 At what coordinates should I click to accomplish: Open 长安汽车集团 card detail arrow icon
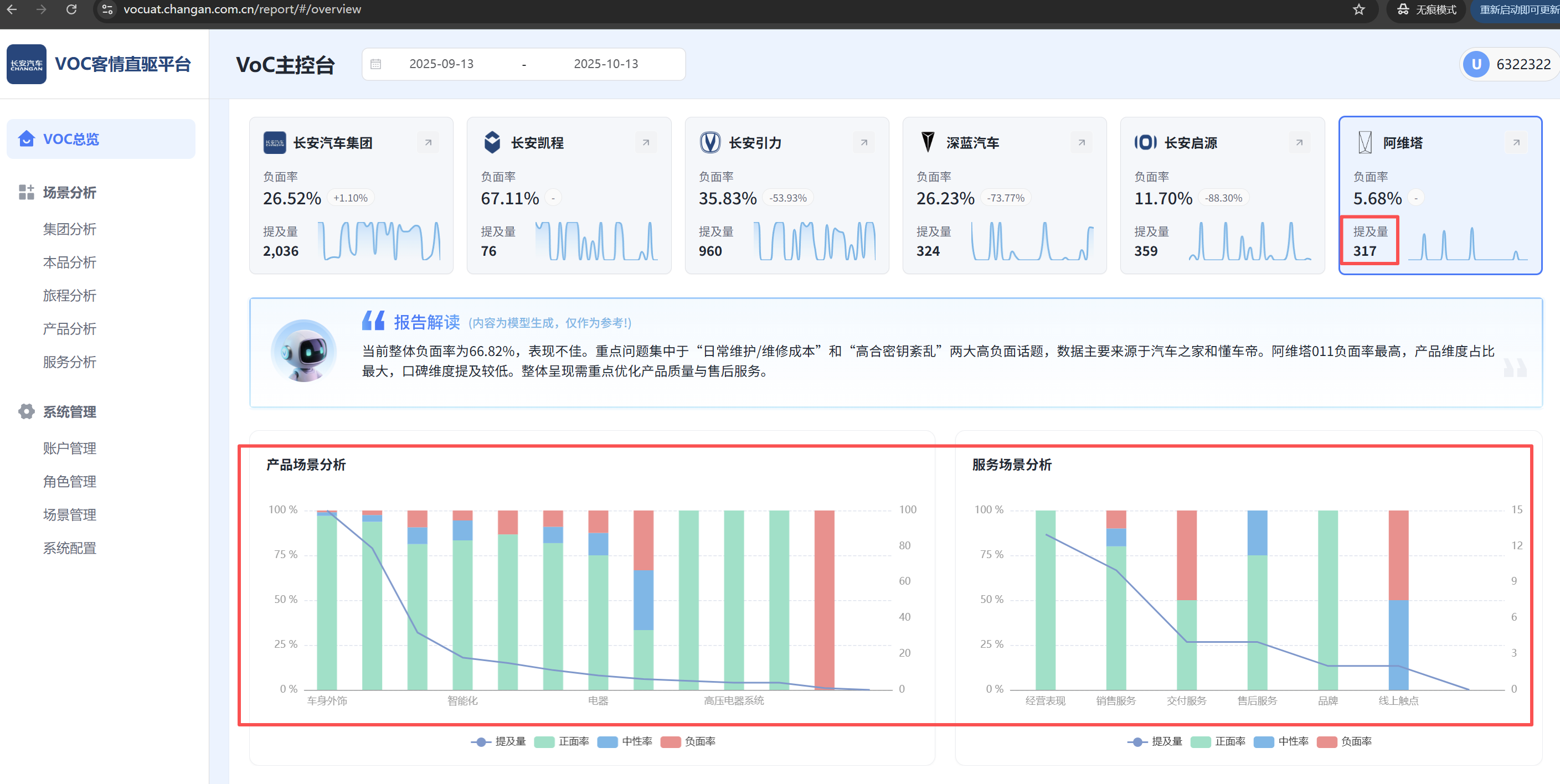(428, 143)
